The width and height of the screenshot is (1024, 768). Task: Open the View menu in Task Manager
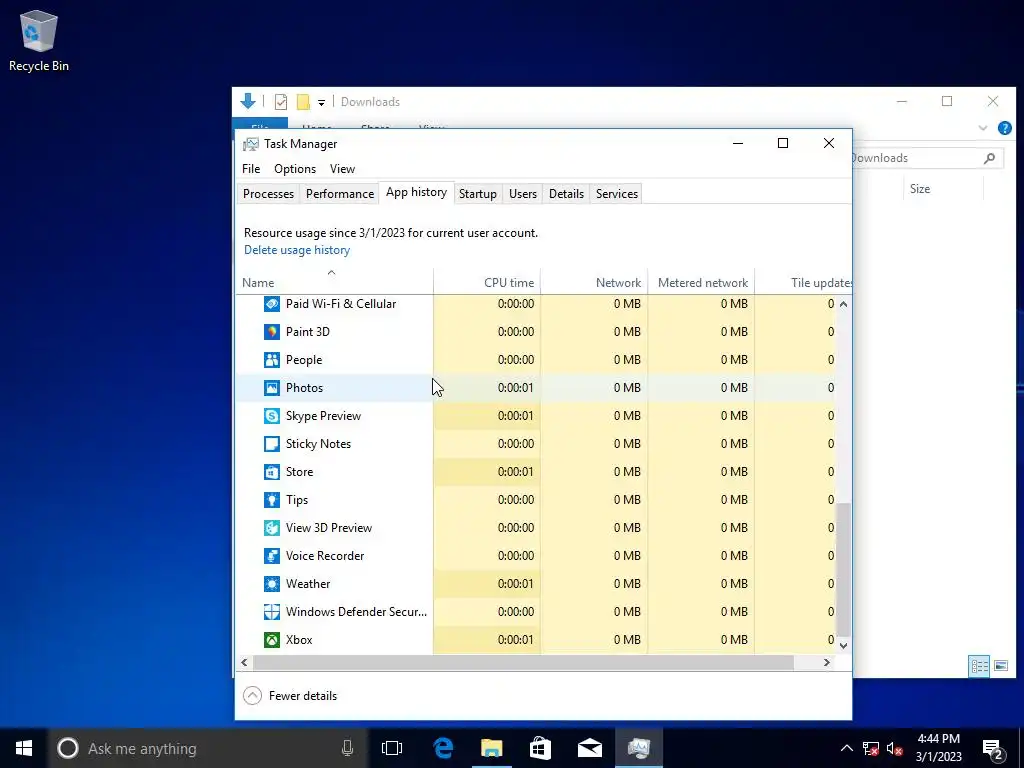pos(342,169)
